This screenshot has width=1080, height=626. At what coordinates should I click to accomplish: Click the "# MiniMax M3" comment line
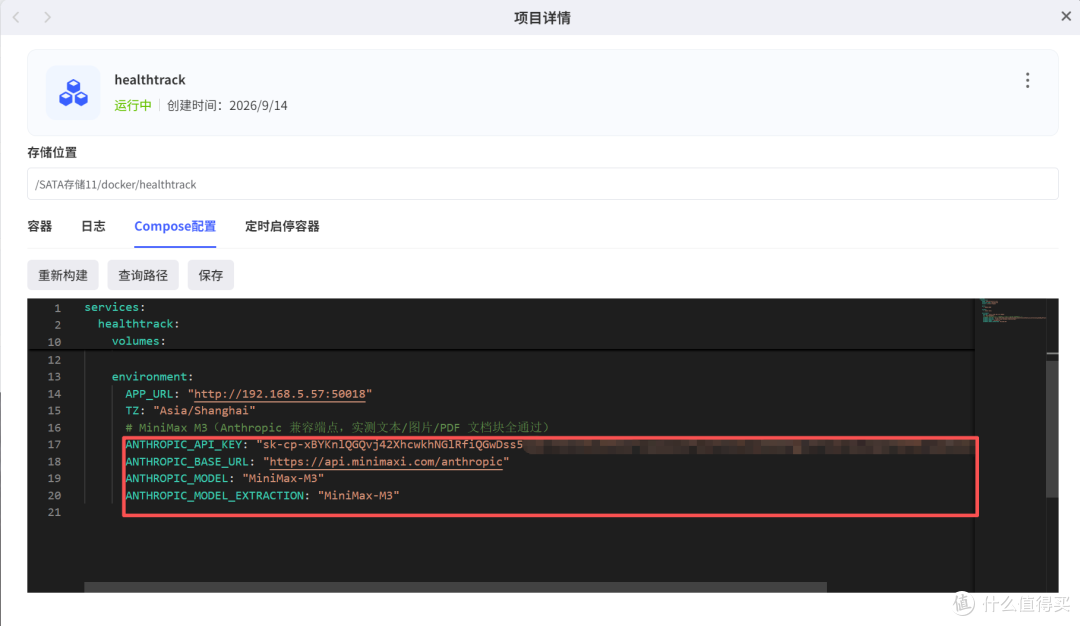click(x=338, y=428)
